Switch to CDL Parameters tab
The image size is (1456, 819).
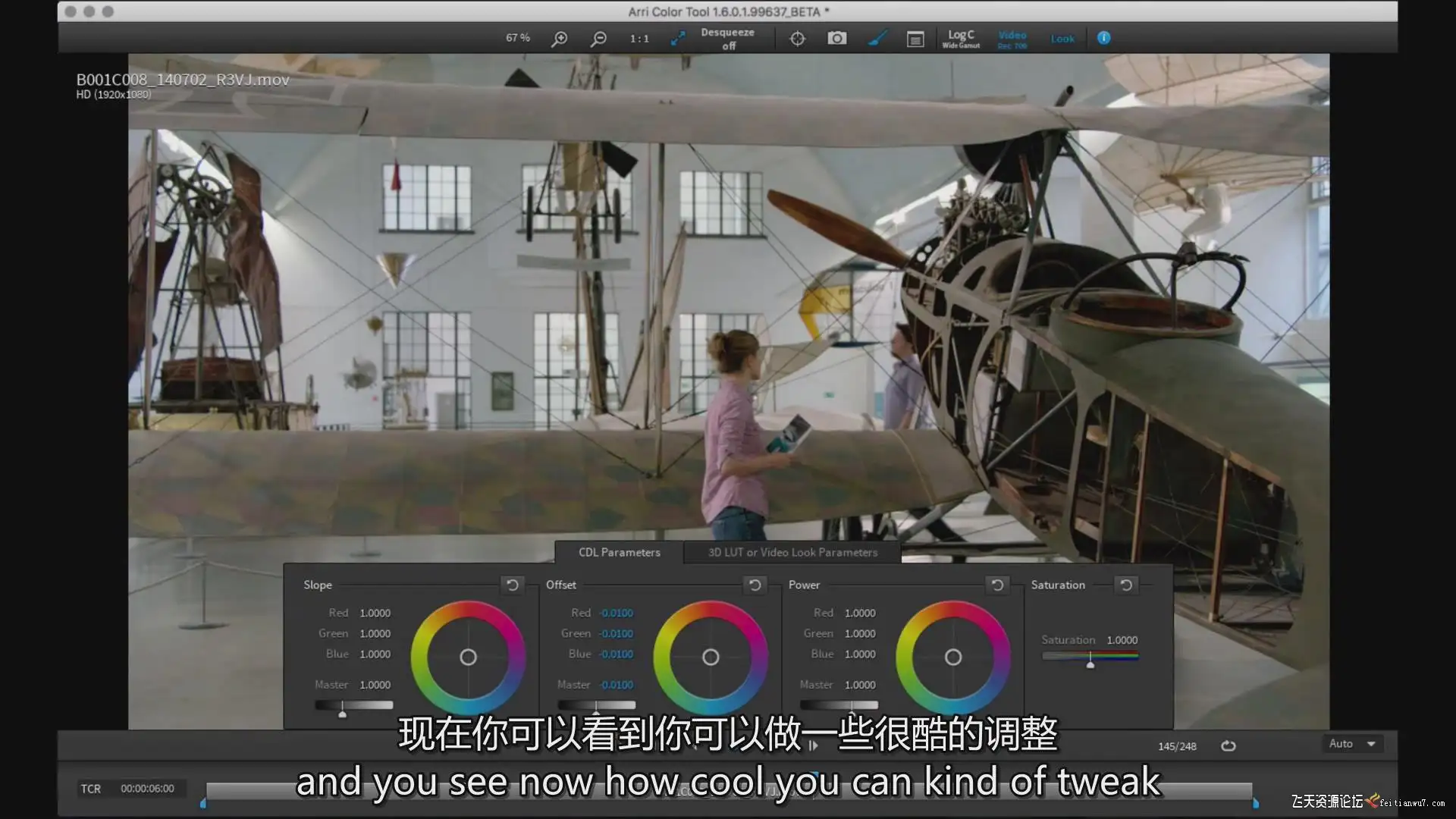(x=619, y=552)
